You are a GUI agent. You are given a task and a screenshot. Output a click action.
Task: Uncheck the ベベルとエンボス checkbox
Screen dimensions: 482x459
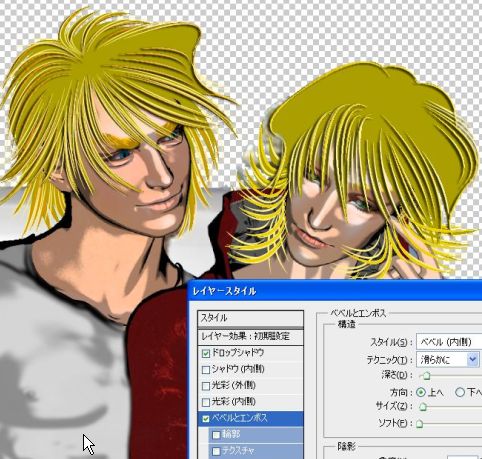pos(206,419)
